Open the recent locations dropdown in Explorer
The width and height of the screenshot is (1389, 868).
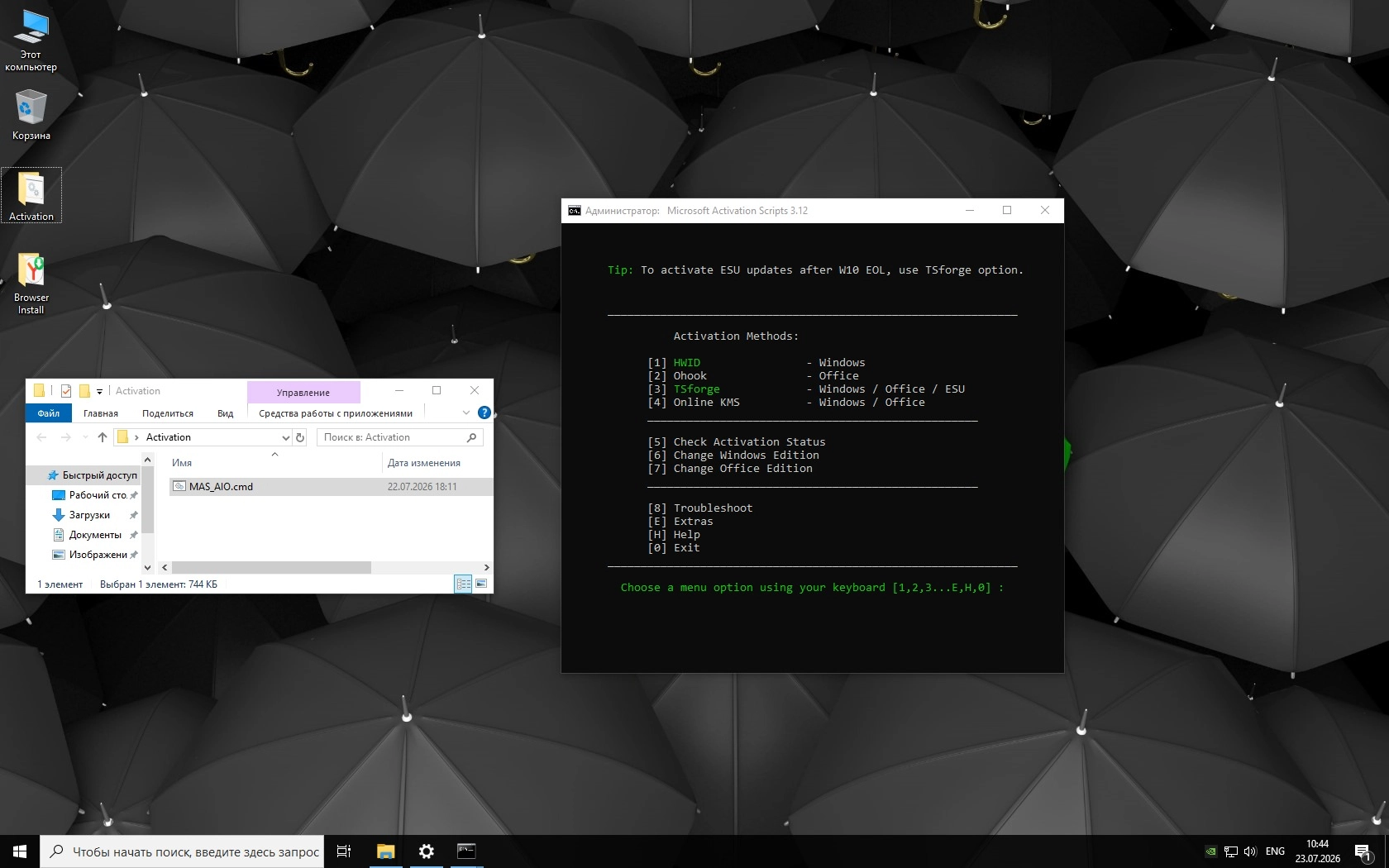tap(85, 437)
